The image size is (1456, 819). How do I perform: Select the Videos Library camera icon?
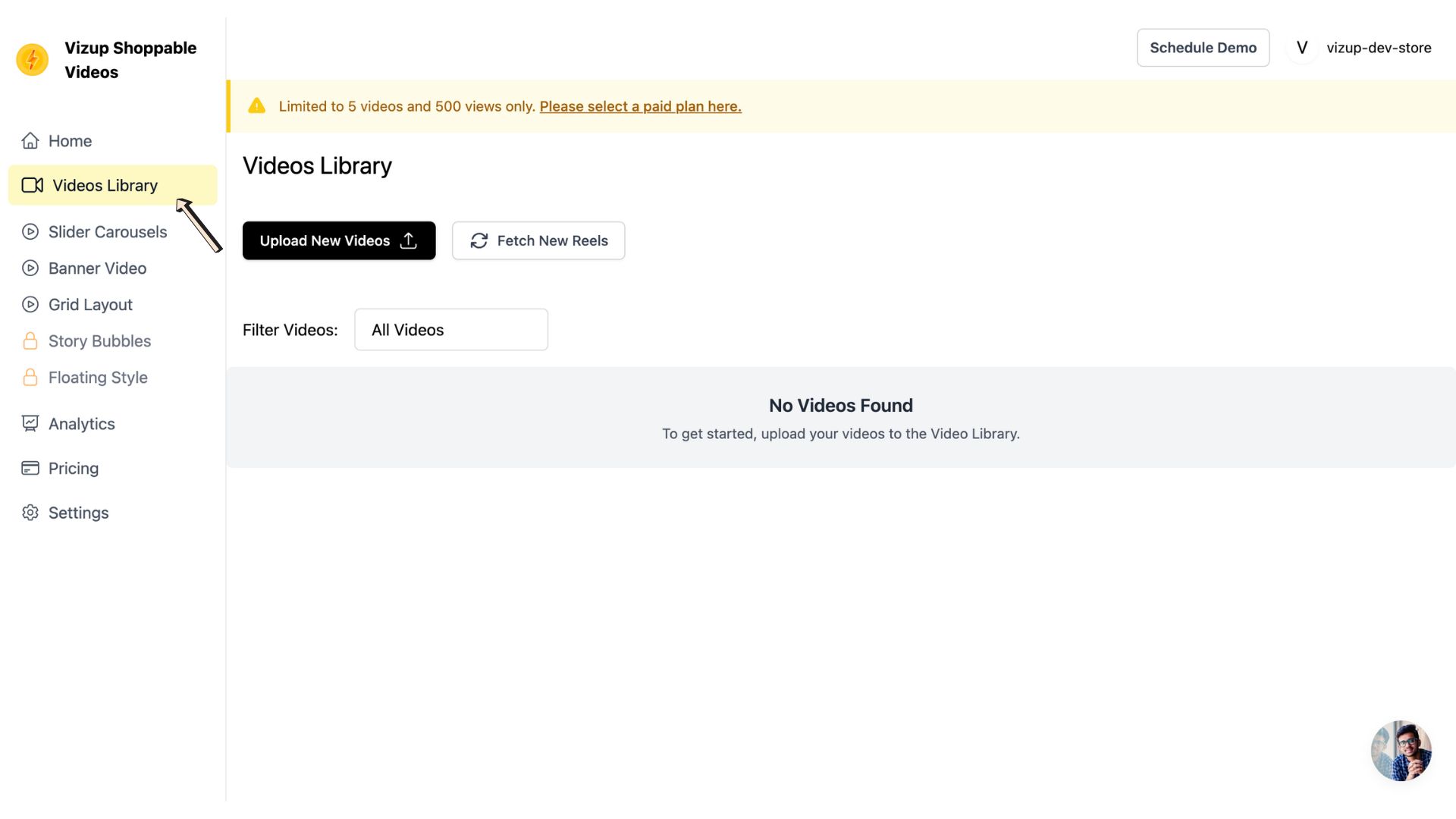point(32,185)
